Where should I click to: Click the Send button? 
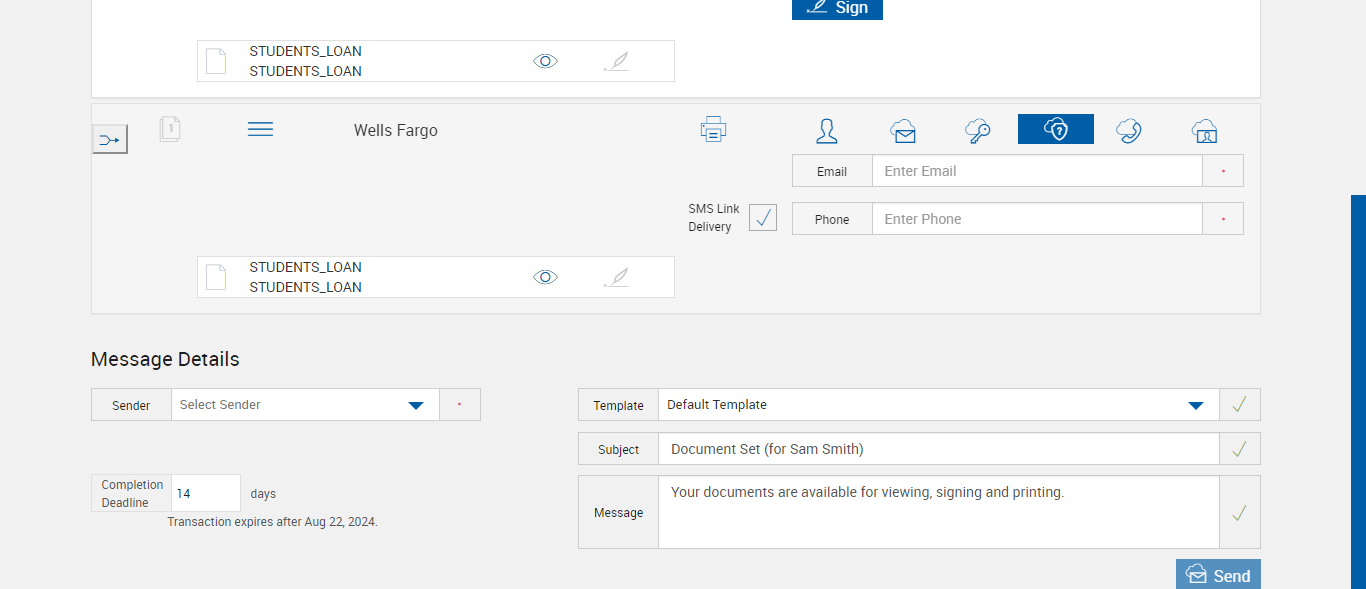tap(1218, 575)
